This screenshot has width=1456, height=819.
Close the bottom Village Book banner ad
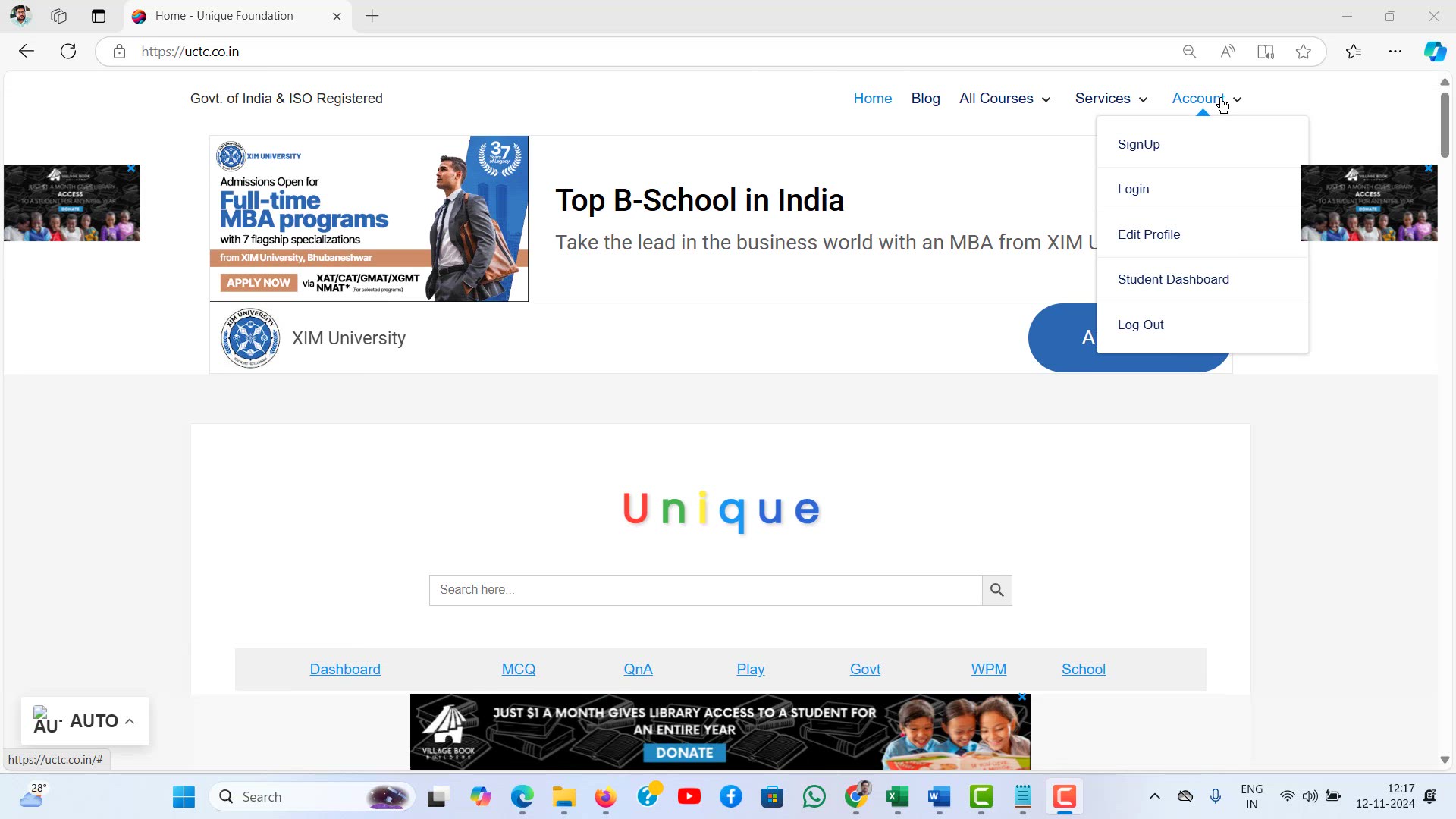(x=1022, y=697)
